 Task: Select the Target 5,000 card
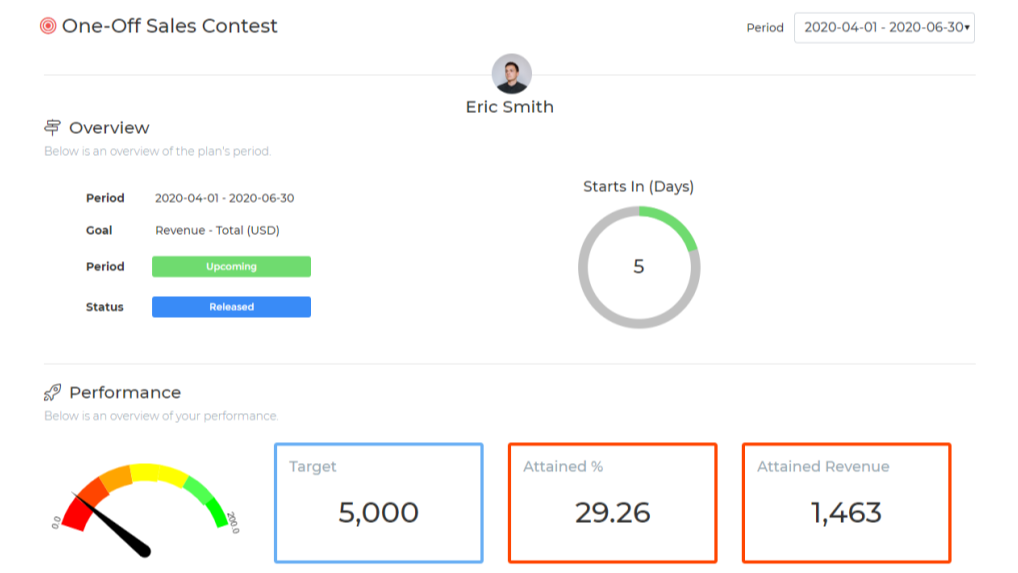[x=378, y=502]
